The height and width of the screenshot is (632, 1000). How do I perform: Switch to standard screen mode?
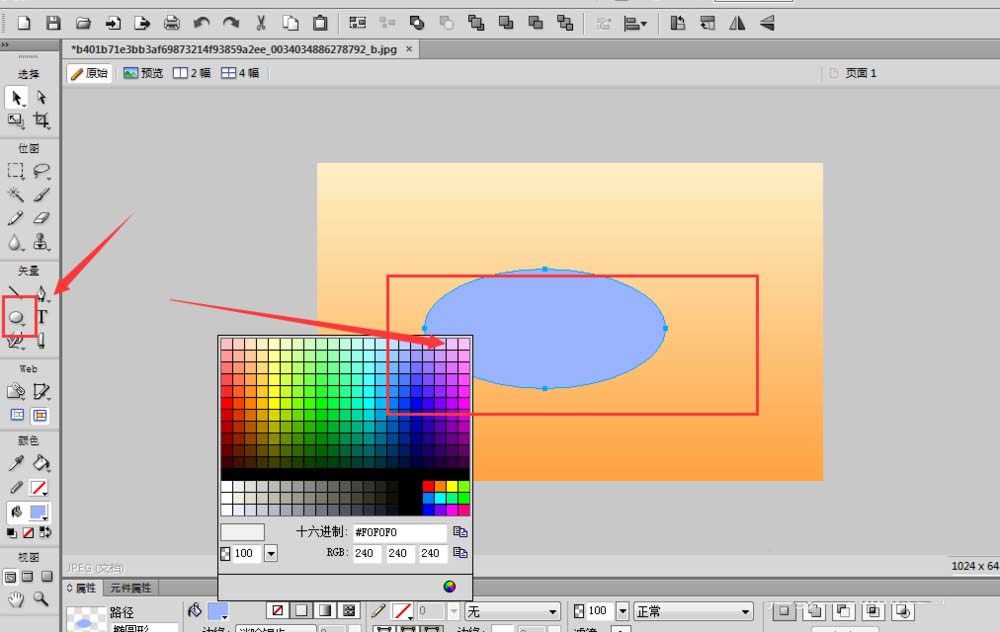[11, 577]
